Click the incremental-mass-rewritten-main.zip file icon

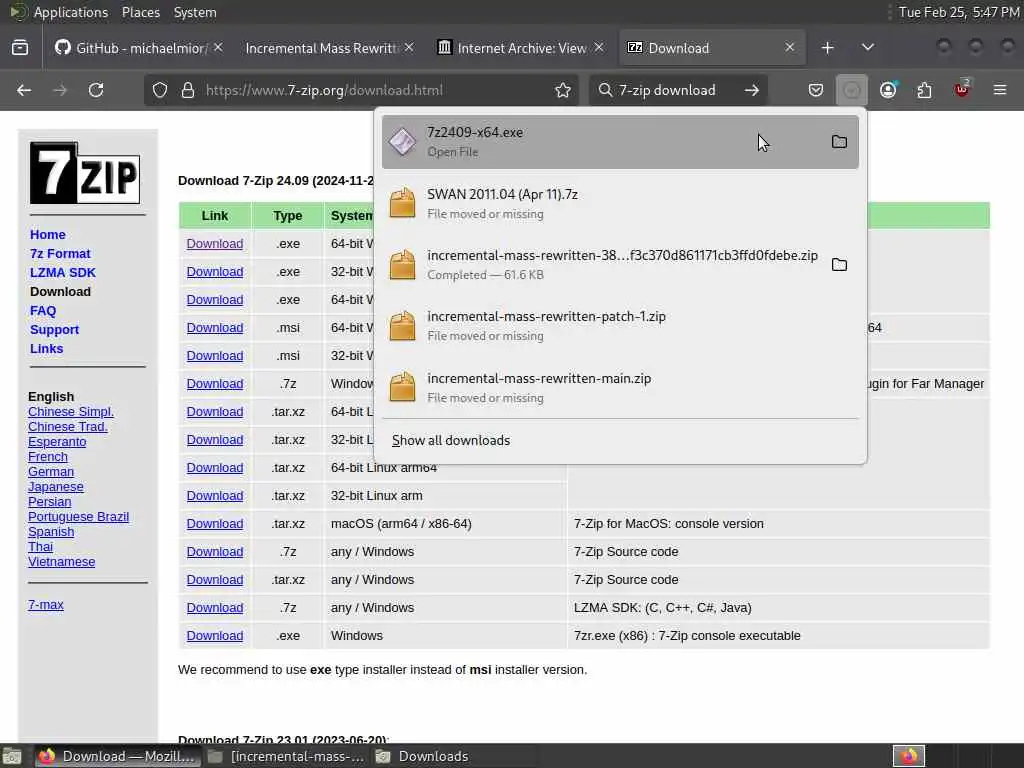pyautogui.click(x=402, y=387)
